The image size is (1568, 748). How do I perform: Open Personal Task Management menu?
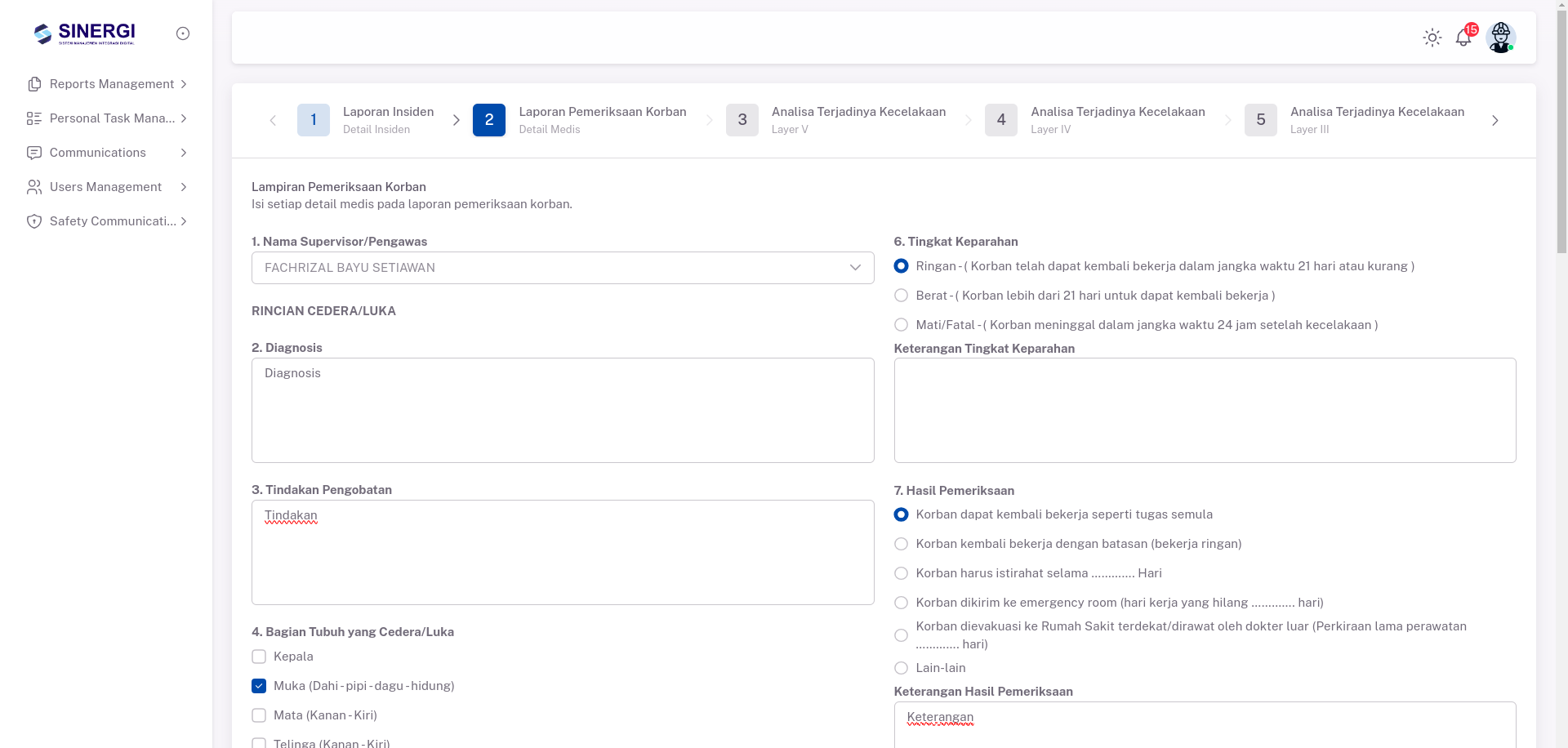click(107, 118)
